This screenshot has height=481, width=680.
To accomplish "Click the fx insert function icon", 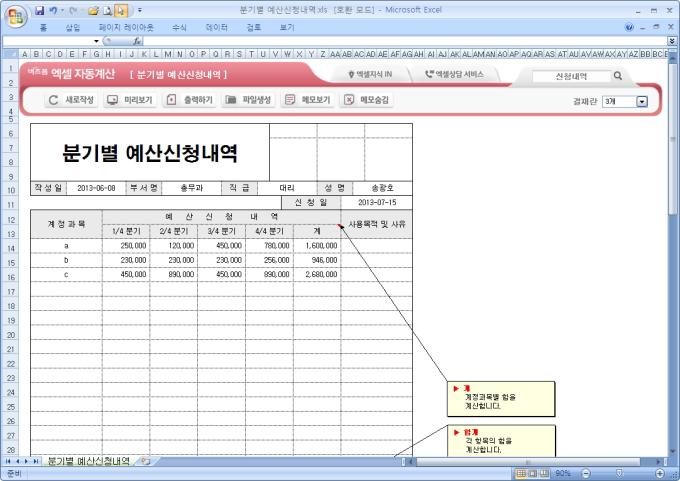I will [137, 41].
